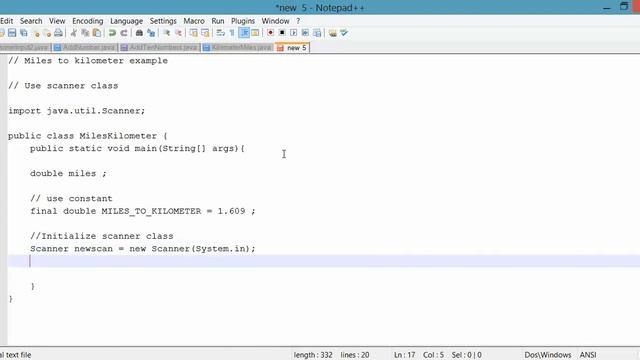Image resolution: width=640 pixels, height=360 pixels.
Task: Open Find with the binoculars icon
Action: point(139,33)
